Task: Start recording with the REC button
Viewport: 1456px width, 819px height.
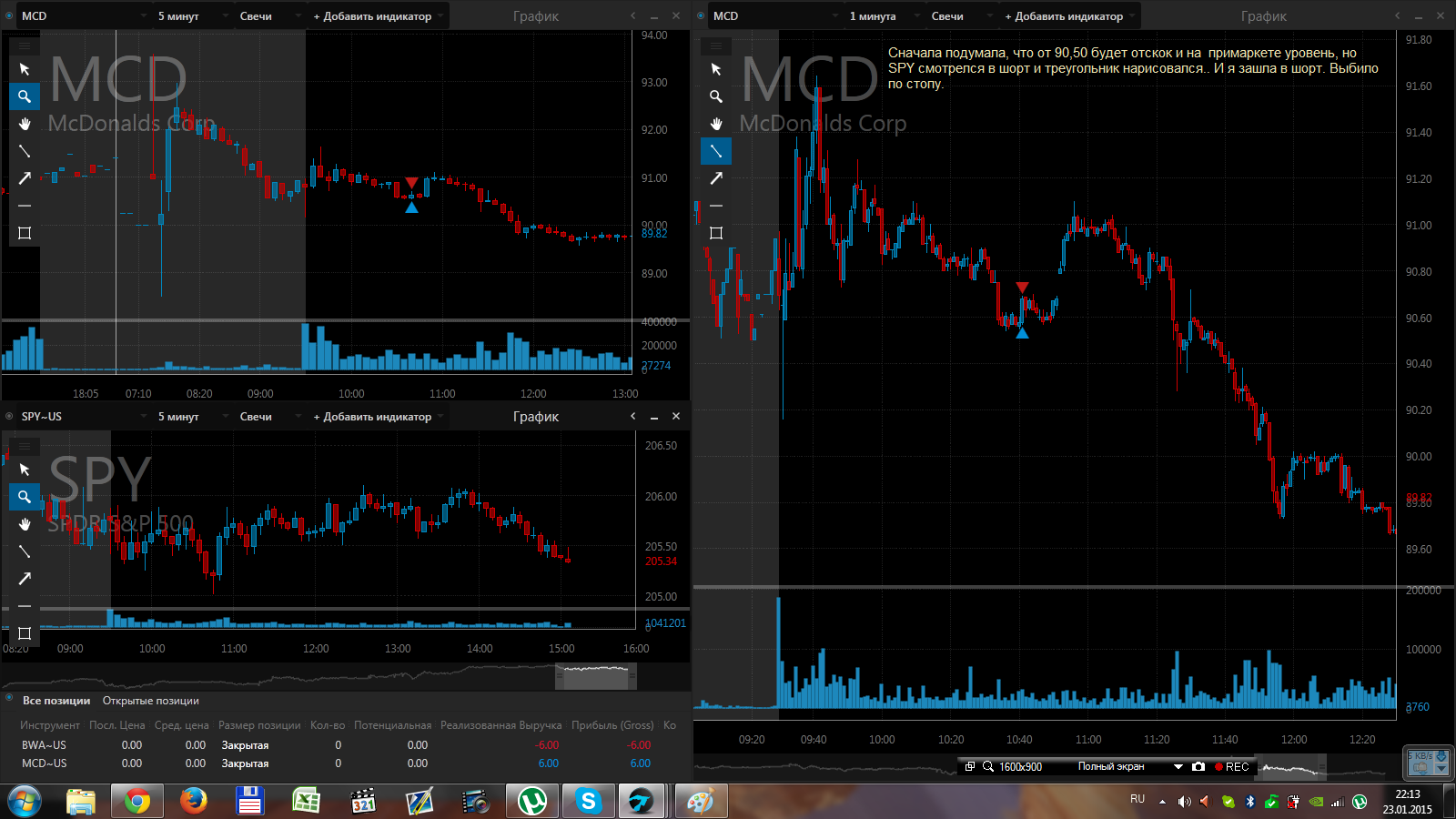Action: [x=1231, y=767]
